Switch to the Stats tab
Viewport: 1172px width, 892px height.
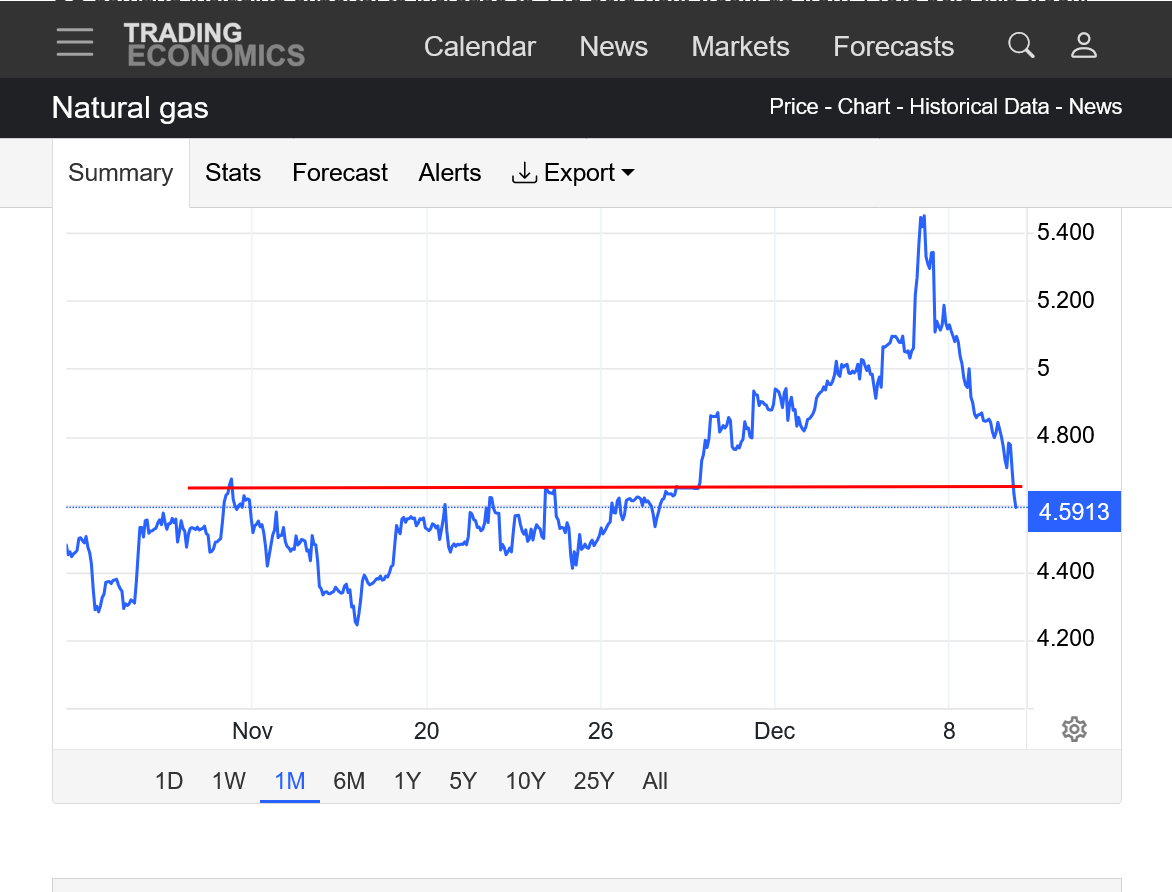(233, 173)
